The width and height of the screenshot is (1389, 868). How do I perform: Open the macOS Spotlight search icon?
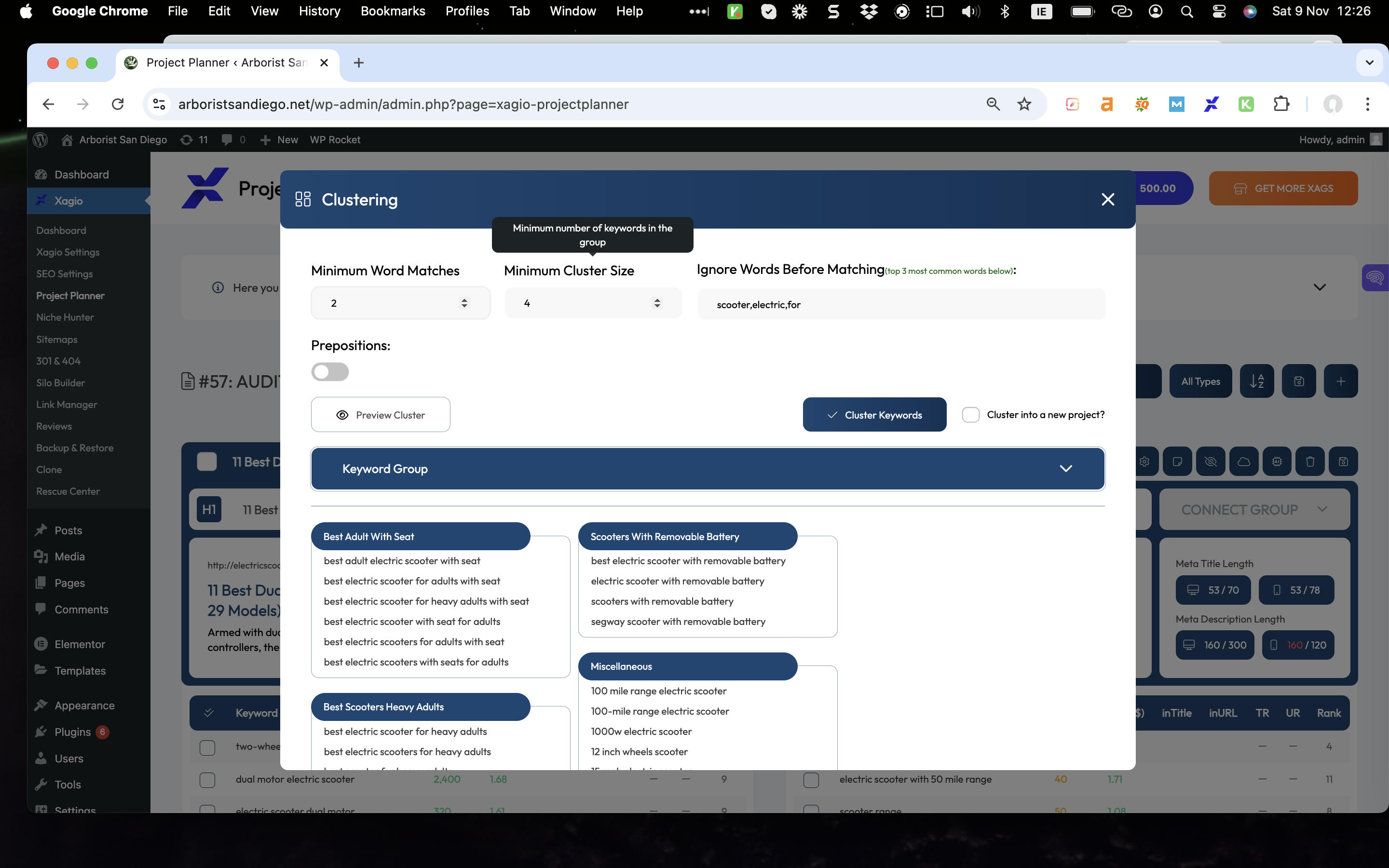(1186, 11)
